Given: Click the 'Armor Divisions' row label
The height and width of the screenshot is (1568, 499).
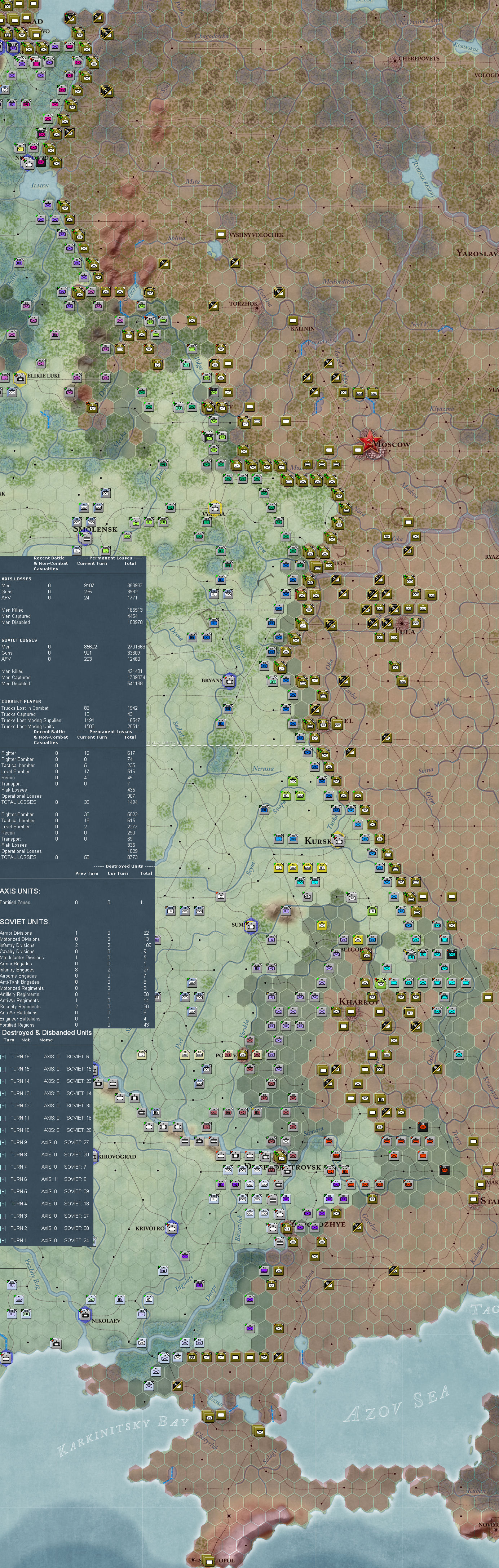Looking at the screenshot, I should 16,933.
